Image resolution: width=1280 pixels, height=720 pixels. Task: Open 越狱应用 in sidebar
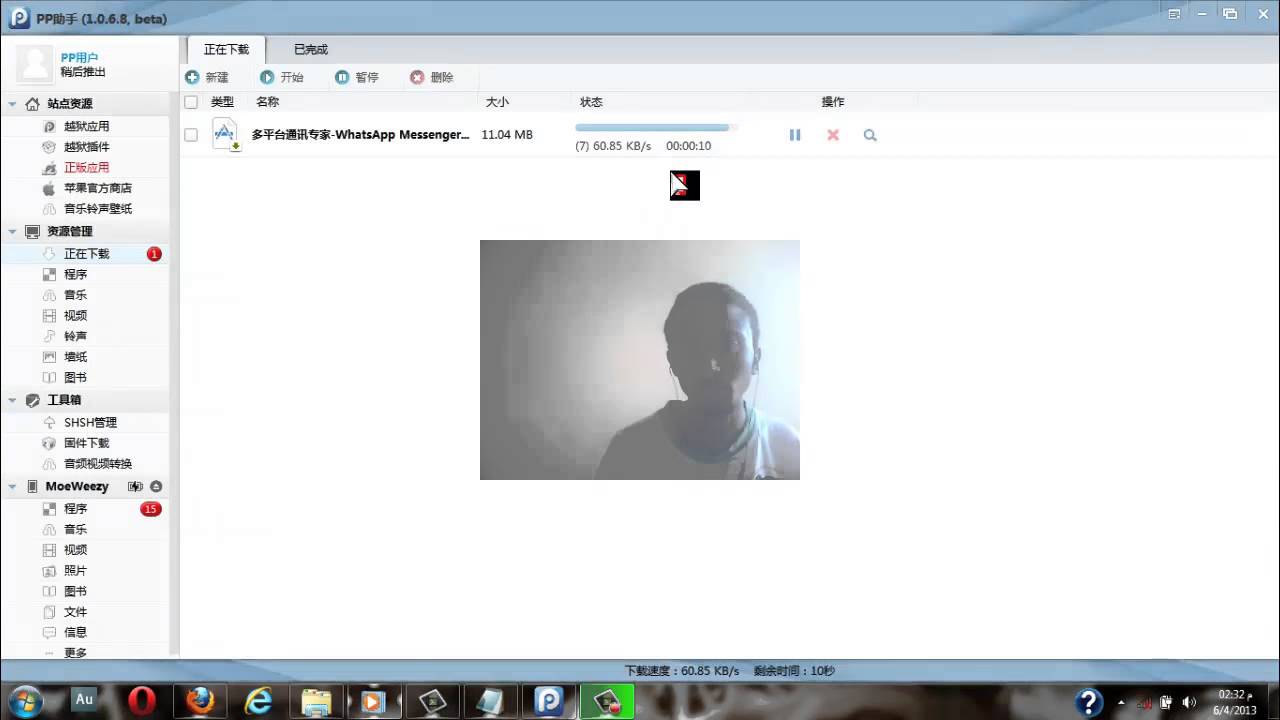pos(85,126)
